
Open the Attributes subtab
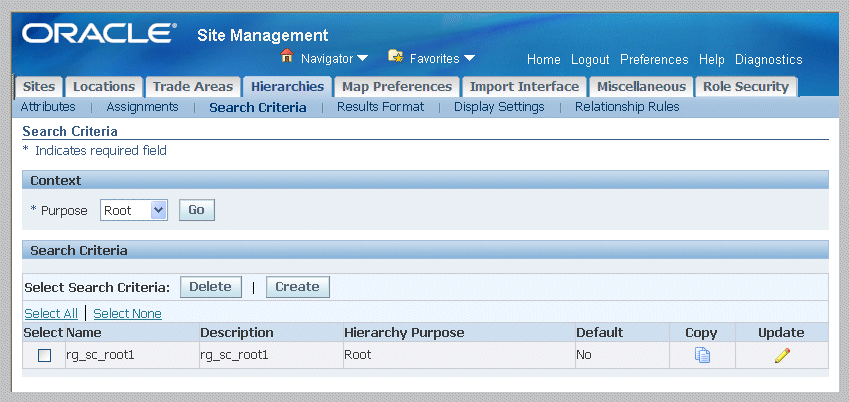click(48, 107)
